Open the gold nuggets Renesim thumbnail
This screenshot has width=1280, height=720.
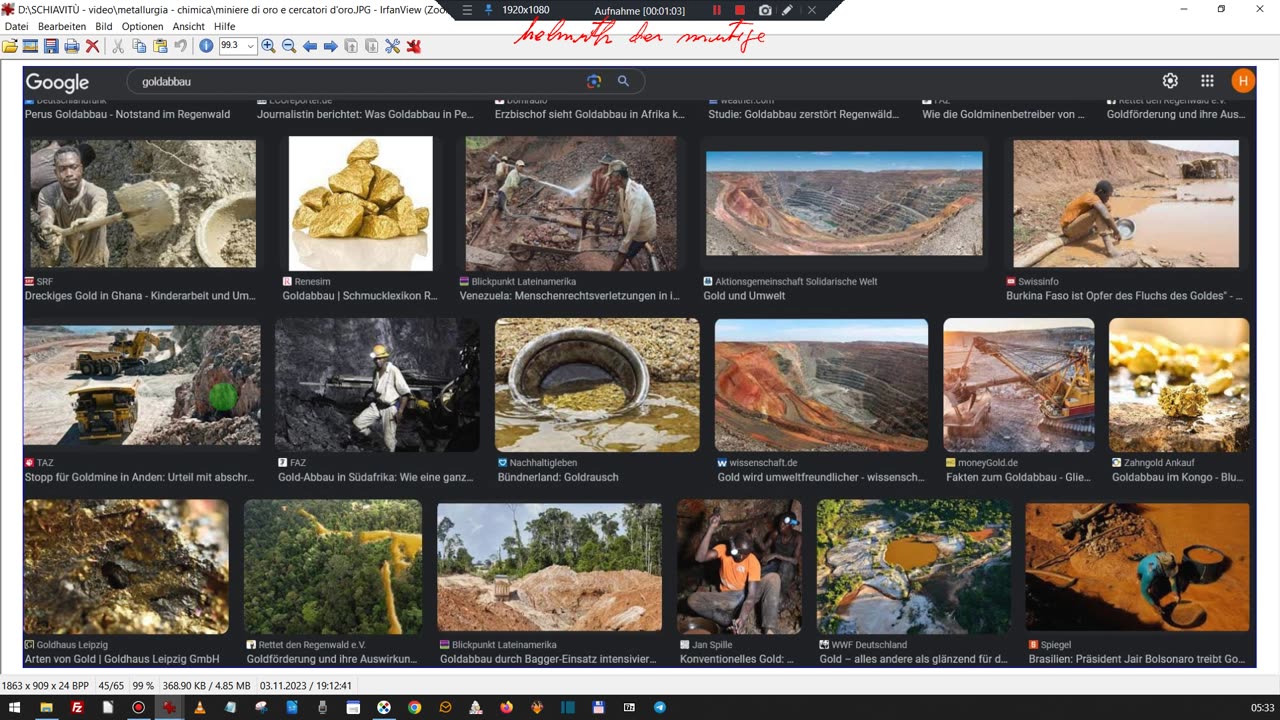[361, 204]
